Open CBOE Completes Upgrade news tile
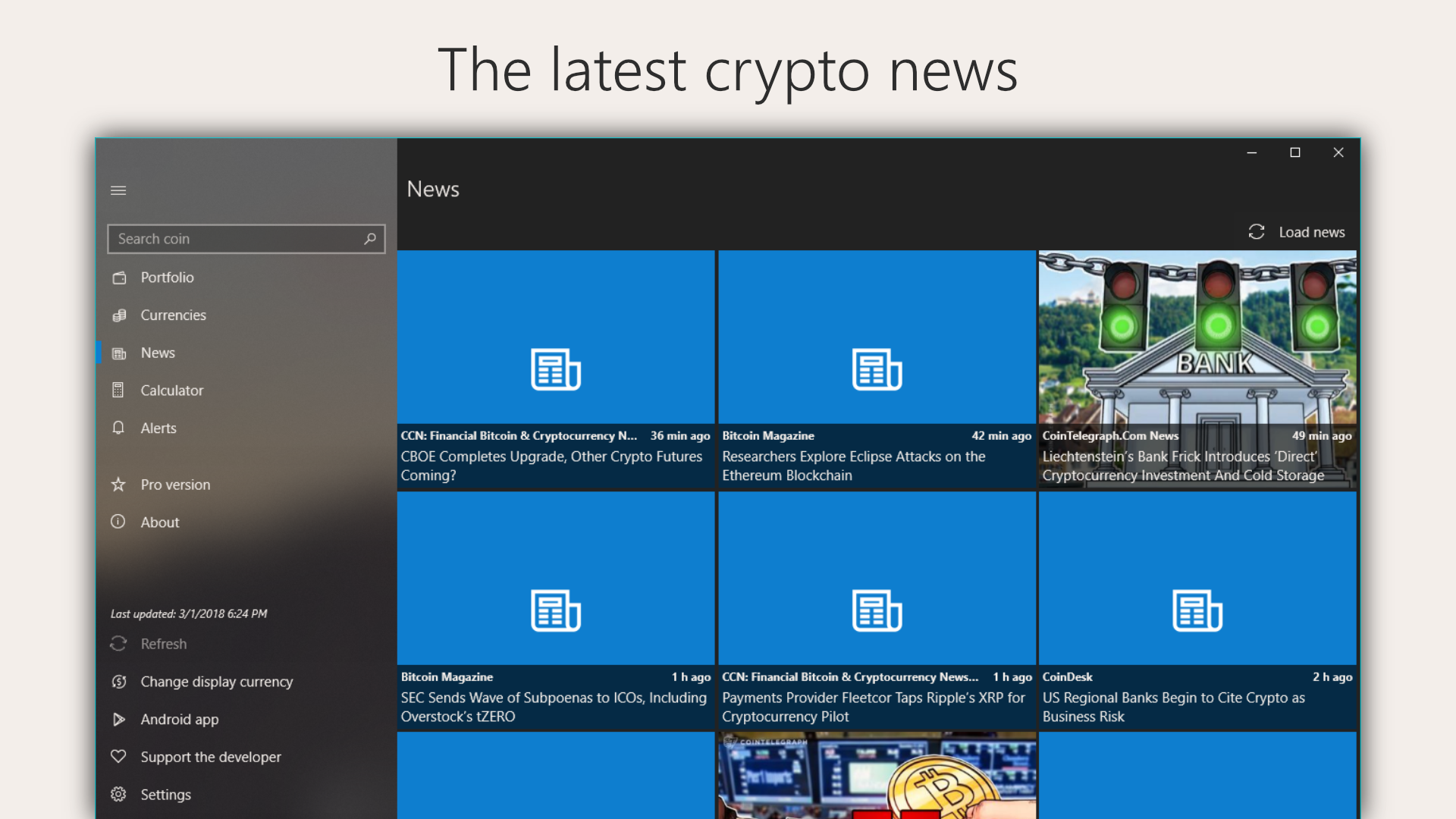This screenshot has width=1456, height=819. (555, 370)
